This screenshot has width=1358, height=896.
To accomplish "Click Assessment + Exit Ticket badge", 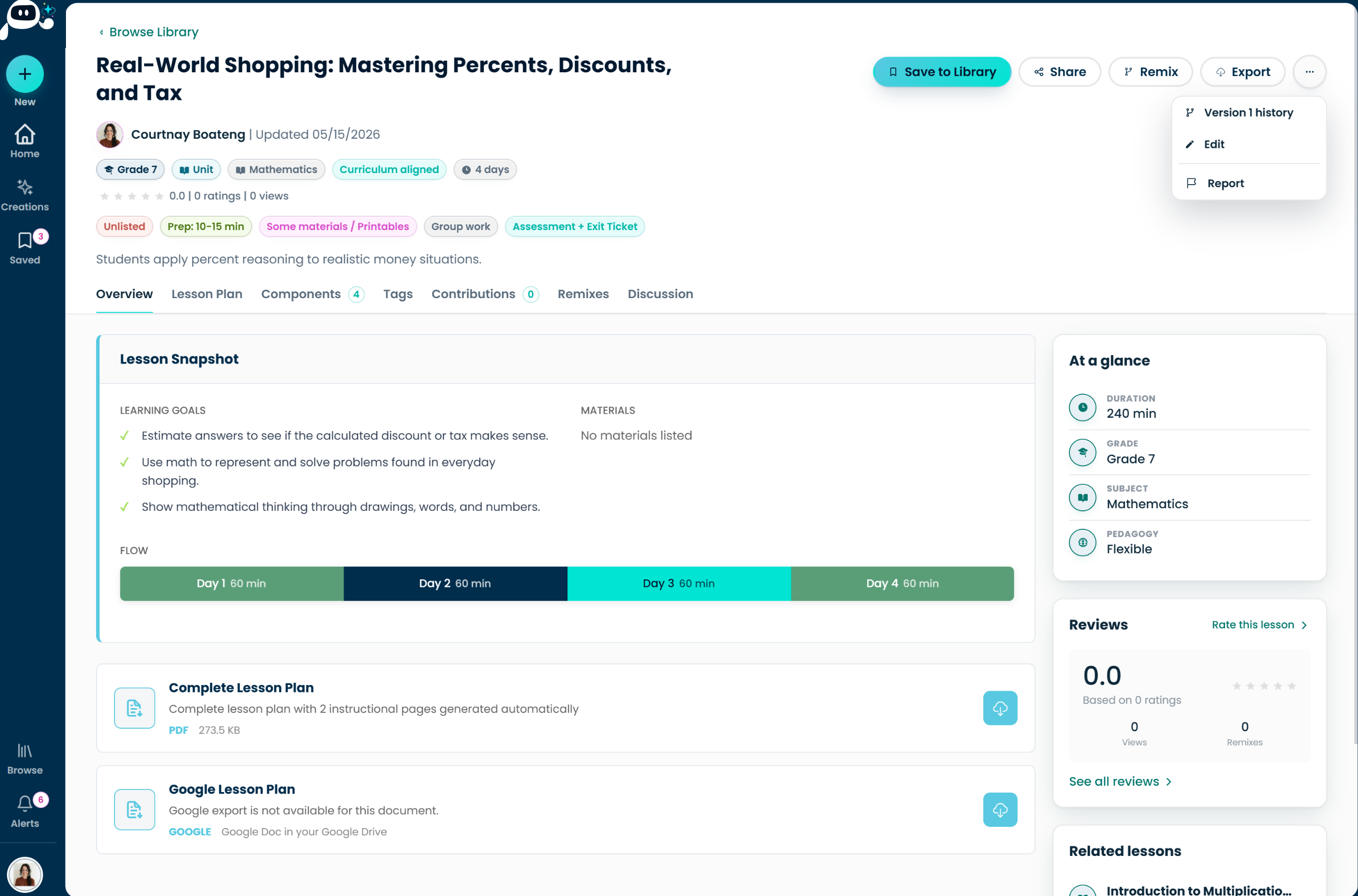I will [574, 226].
